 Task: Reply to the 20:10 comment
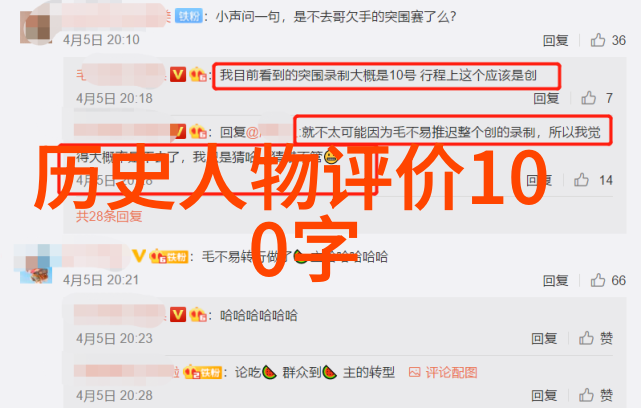pyautogui.click(x=556, y=40)
